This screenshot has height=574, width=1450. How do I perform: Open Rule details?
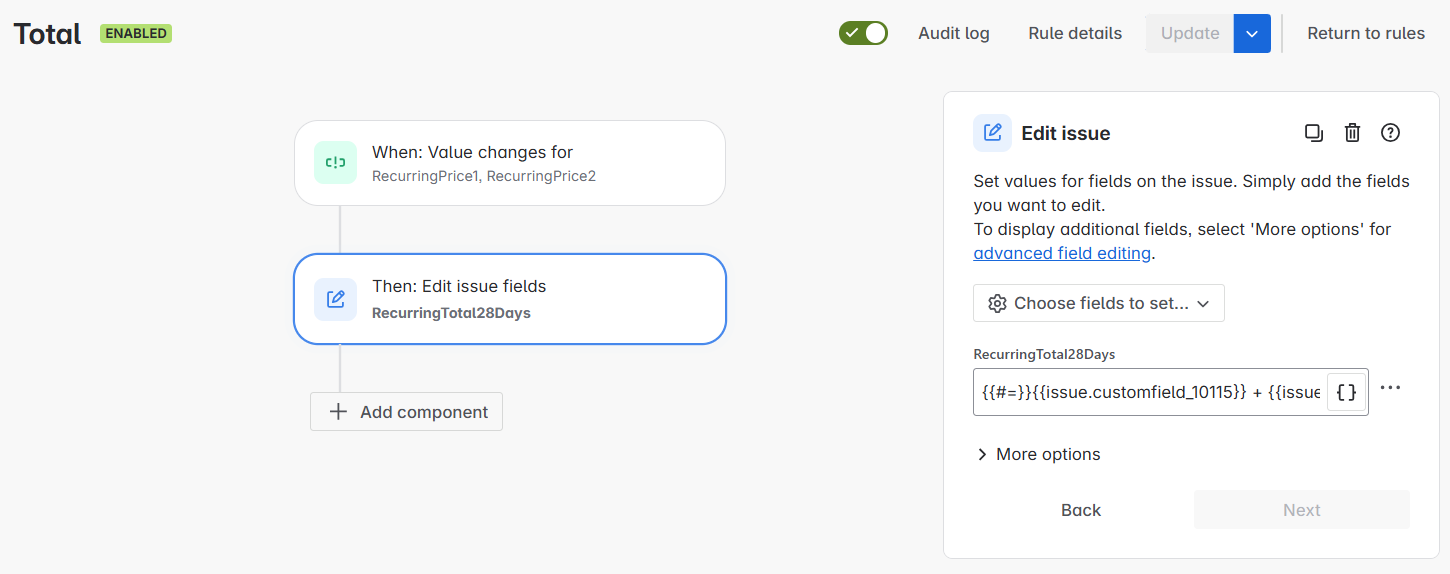[1075, 33]
